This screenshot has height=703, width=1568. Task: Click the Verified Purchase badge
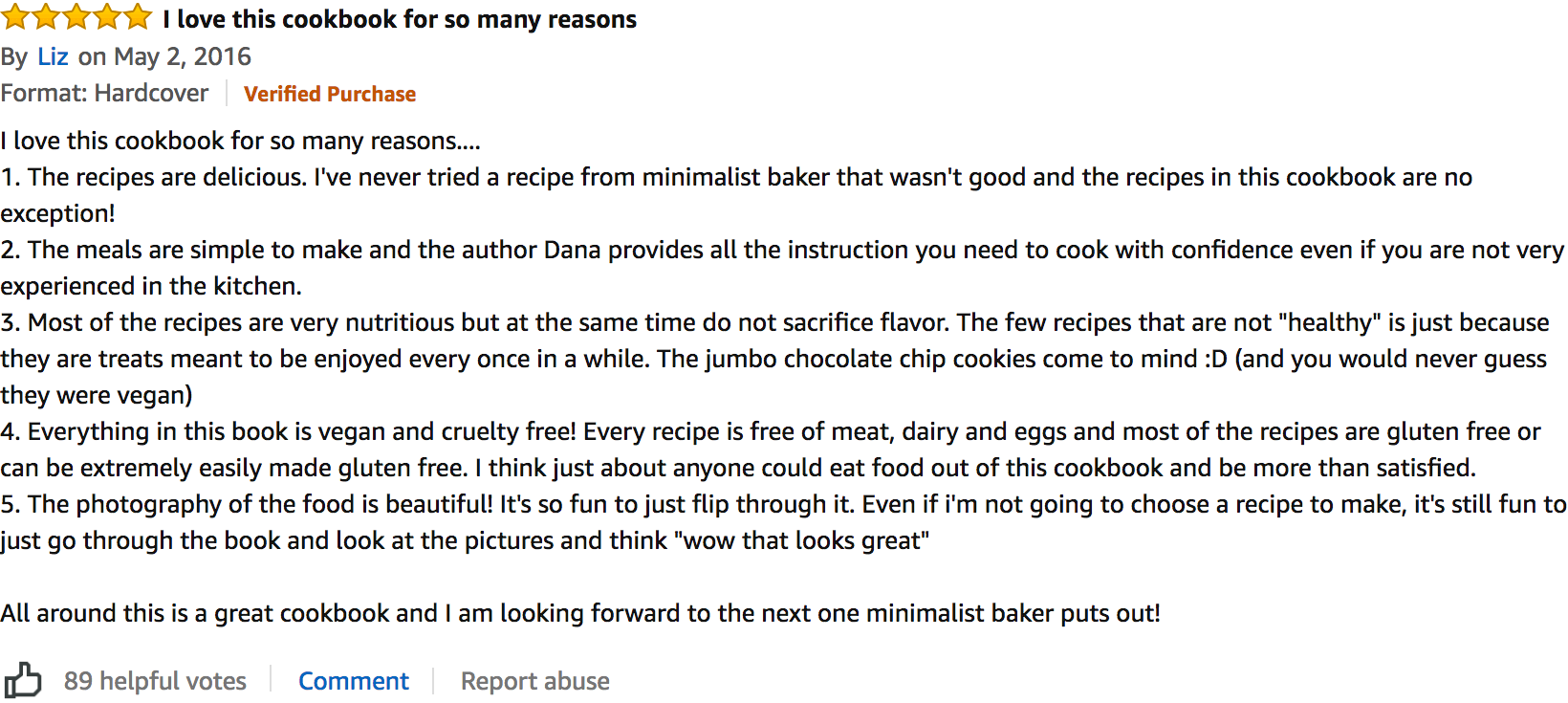(x=330, y=93)
